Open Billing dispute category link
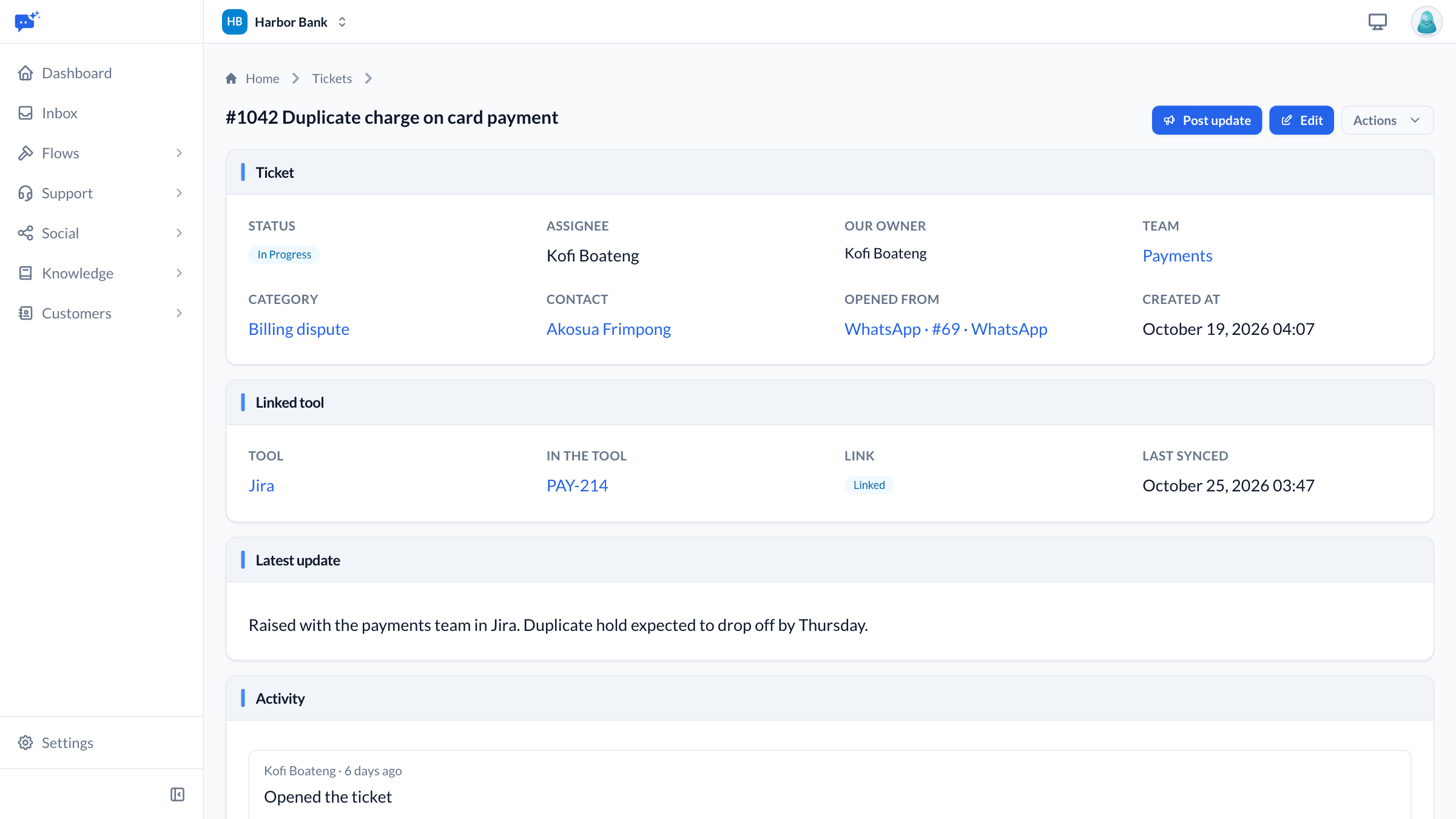The image size is (1456, 819). coord(298,329)
